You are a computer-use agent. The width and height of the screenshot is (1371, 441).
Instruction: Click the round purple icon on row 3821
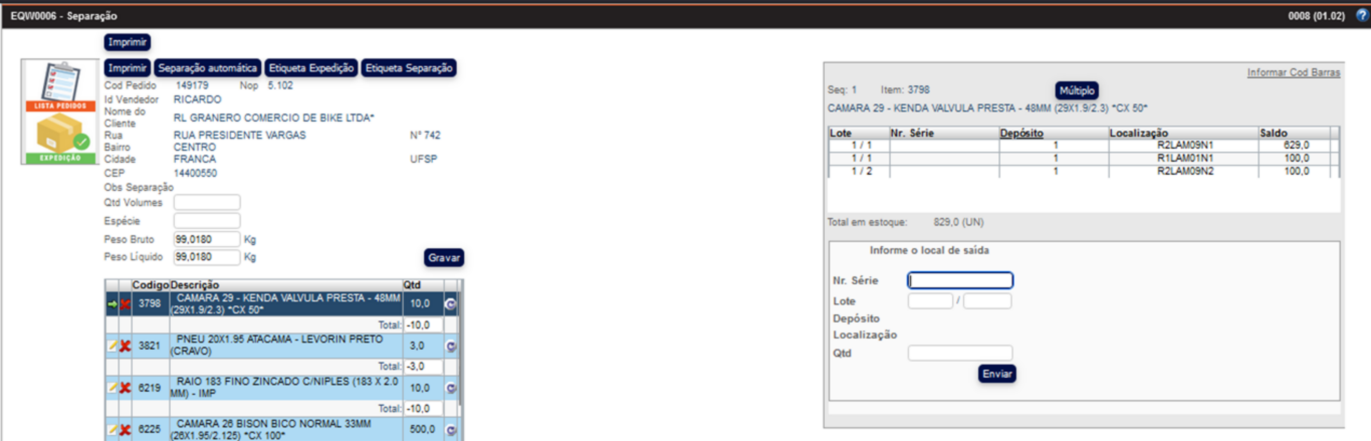450,345
